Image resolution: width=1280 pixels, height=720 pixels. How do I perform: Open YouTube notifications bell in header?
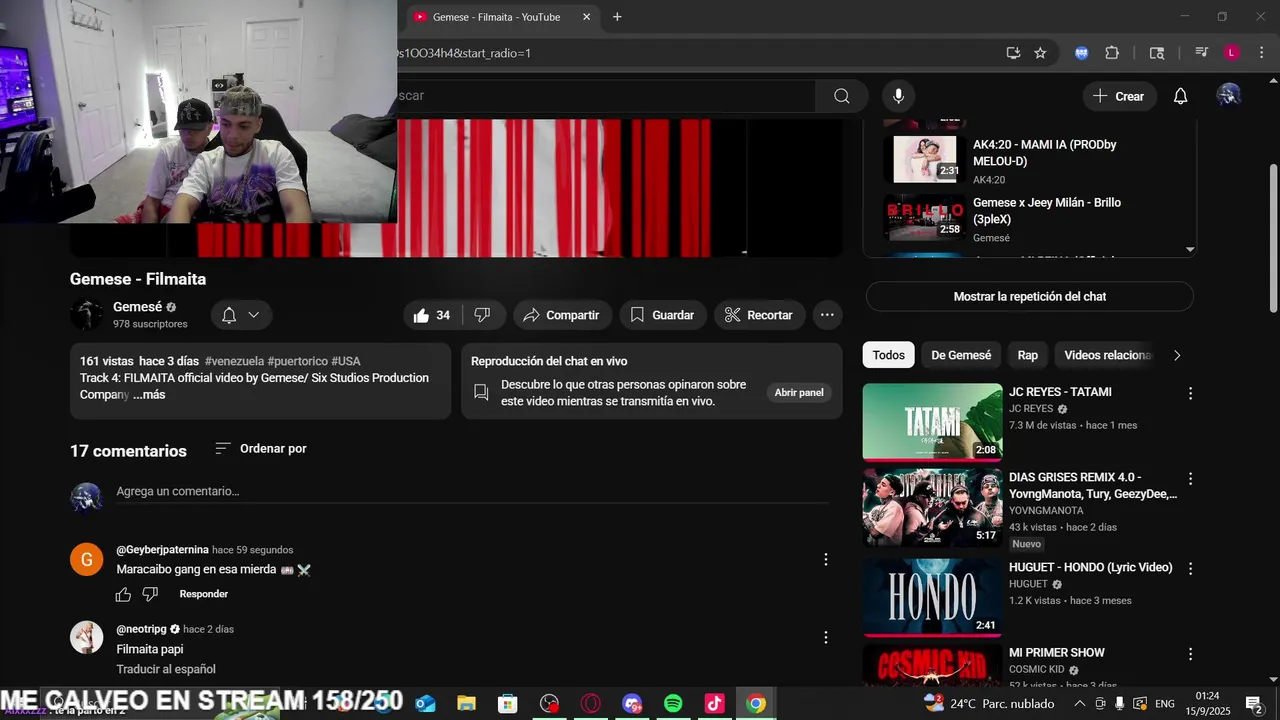pos(1180,96)
